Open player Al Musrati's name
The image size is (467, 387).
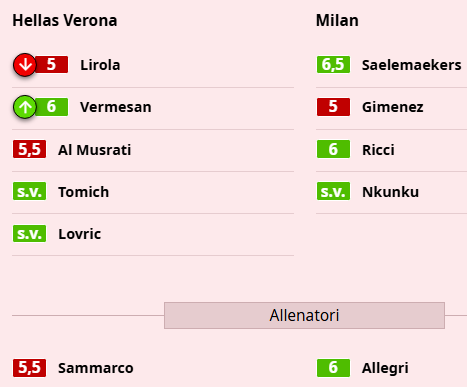pyautogui.click(x=95, y=150)
